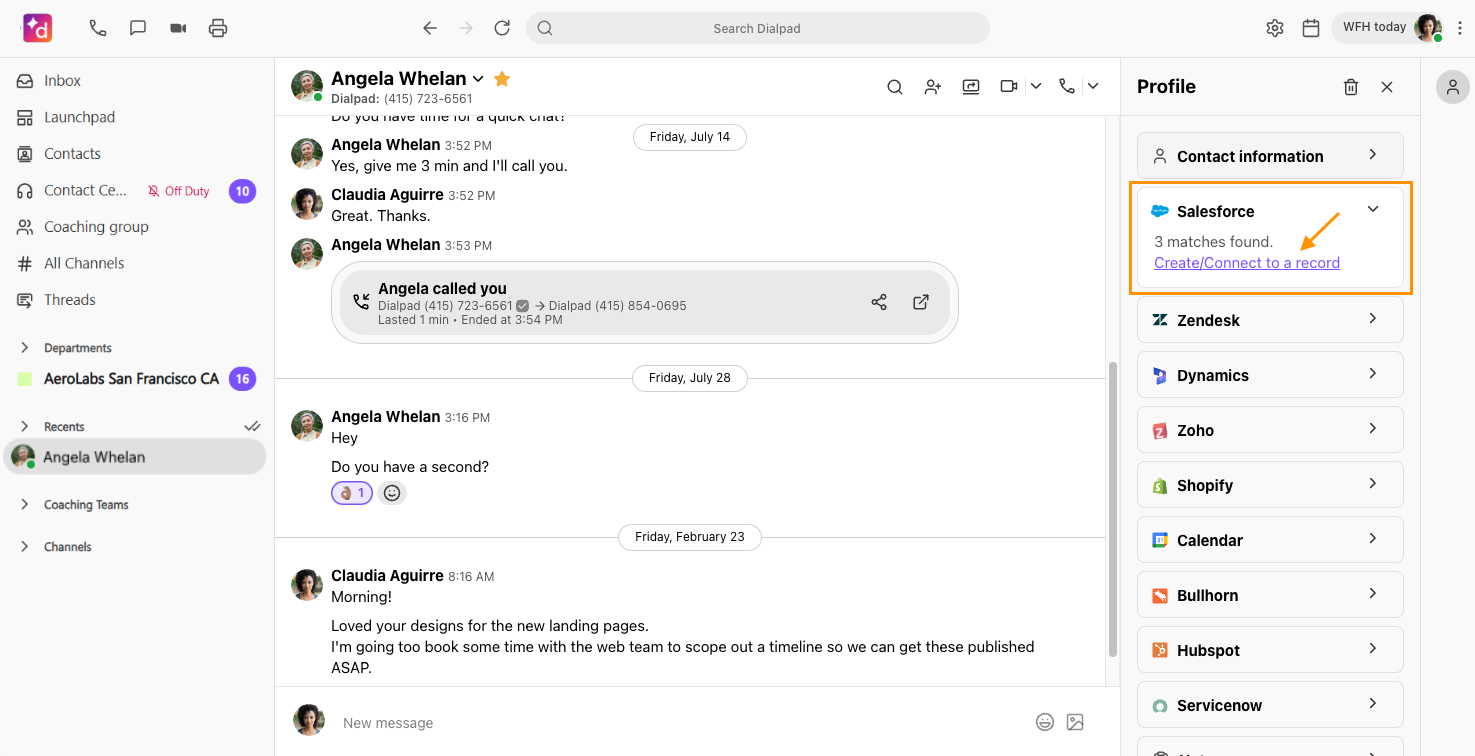This screenshot has height=756, width=1475.
Task: Attach an image in message box
Action: [x=1075, y=722]
